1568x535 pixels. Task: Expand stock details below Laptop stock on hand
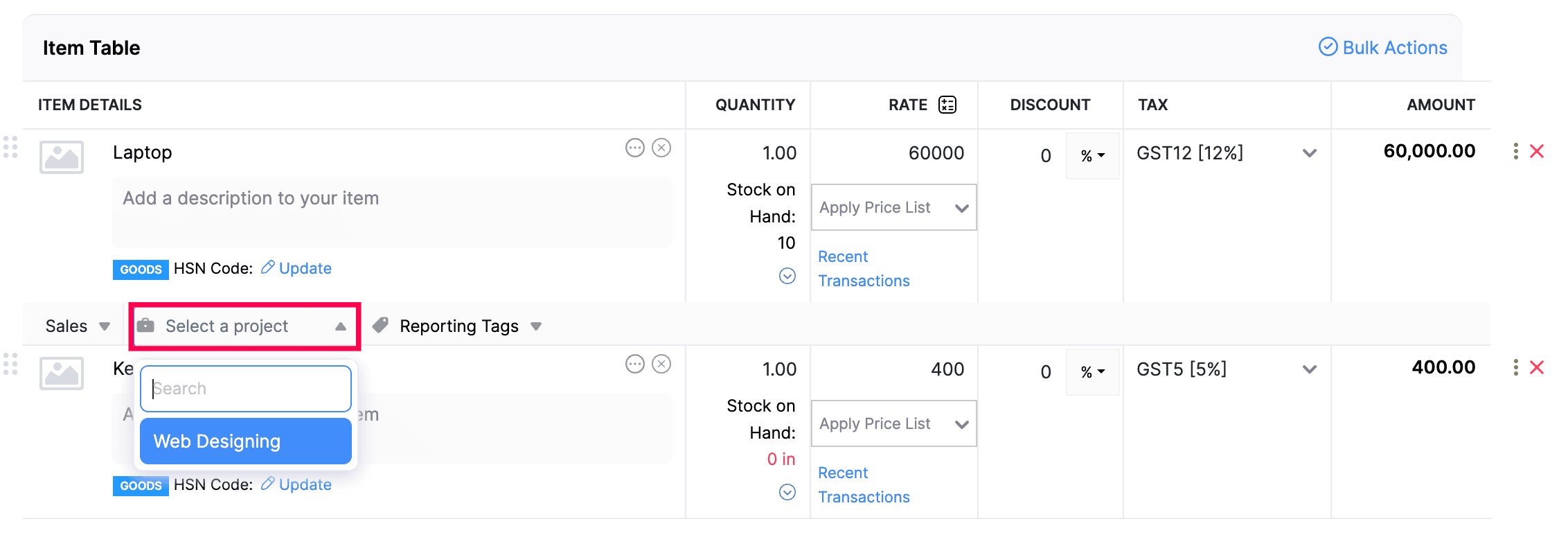(787, 276)
